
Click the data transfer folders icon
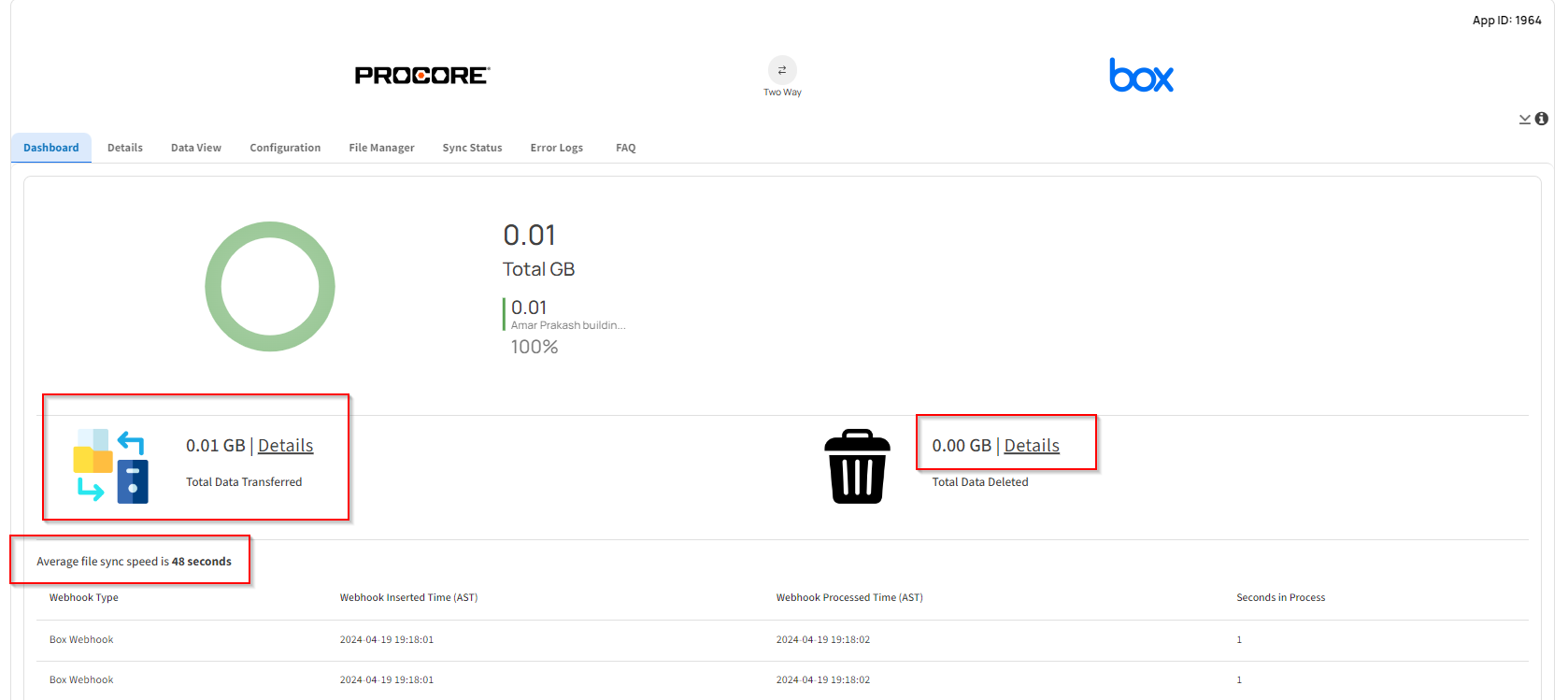tap(111, 465)
